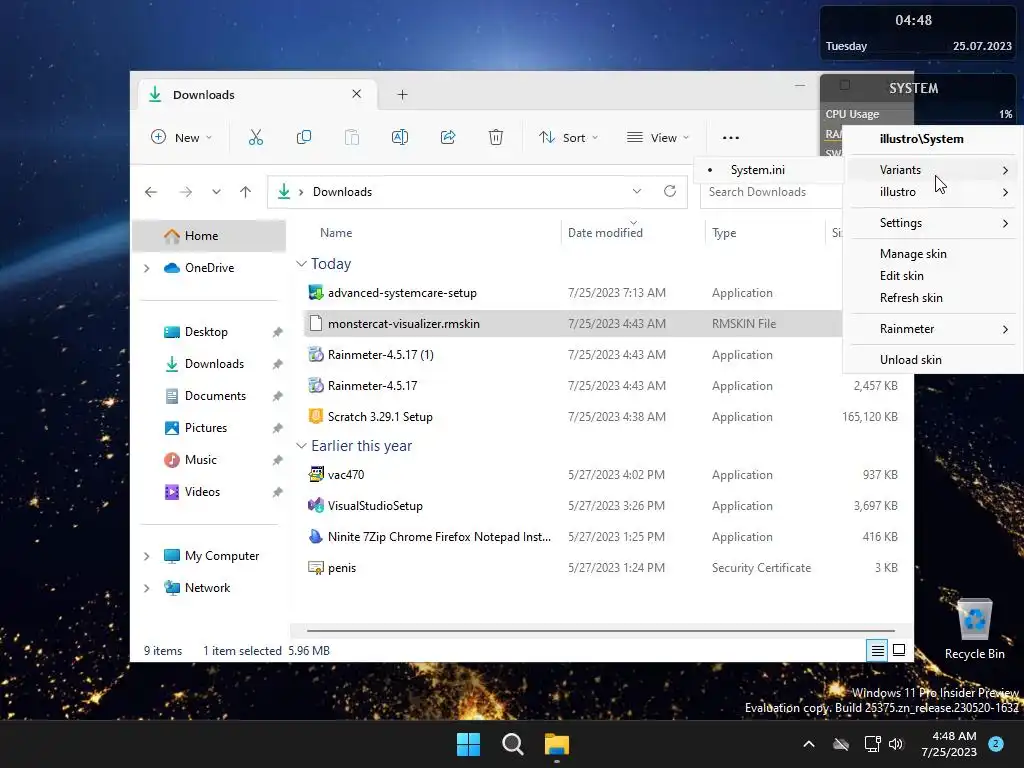Click the horizontal scrollbar in file list
The width and height of the screenshot is (1024, 768).
(600, 631)
